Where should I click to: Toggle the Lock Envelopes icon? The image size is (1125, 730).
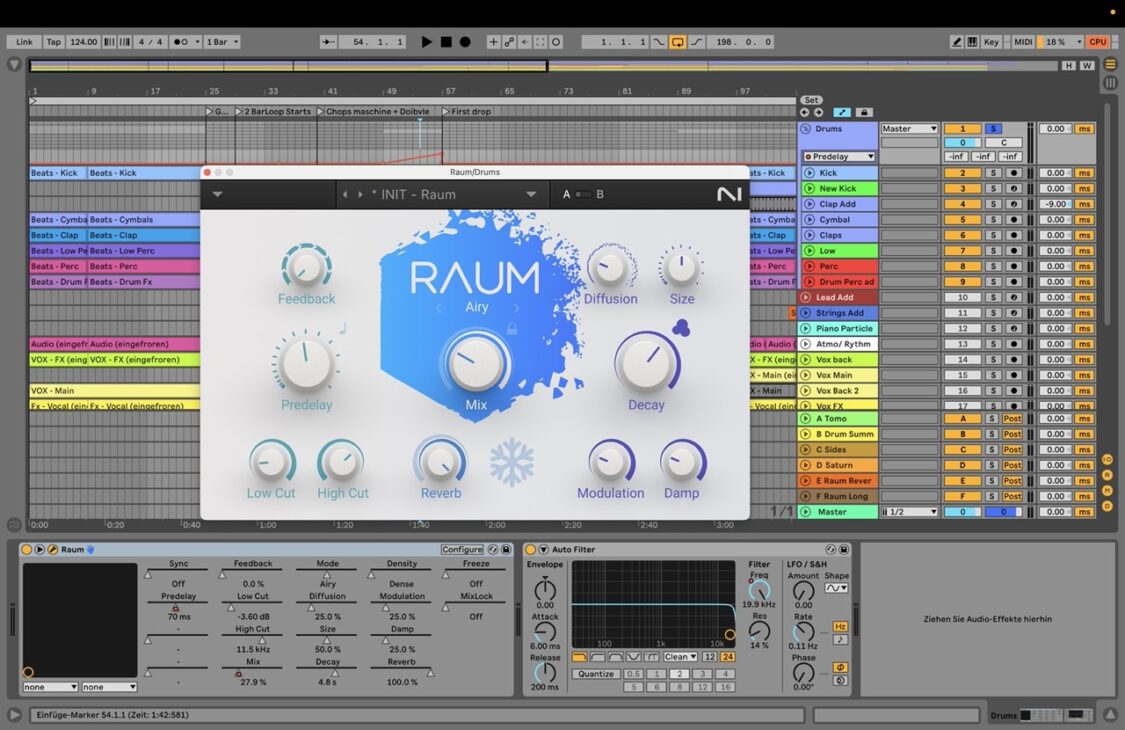point(864,112)
